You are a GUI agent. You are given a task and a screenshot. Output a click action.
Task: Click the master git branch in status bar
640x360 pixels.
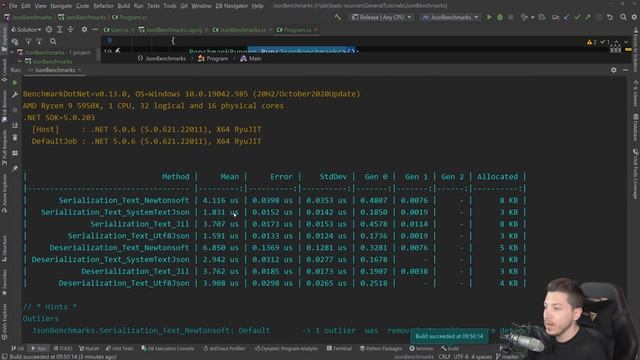coord(507,357)
